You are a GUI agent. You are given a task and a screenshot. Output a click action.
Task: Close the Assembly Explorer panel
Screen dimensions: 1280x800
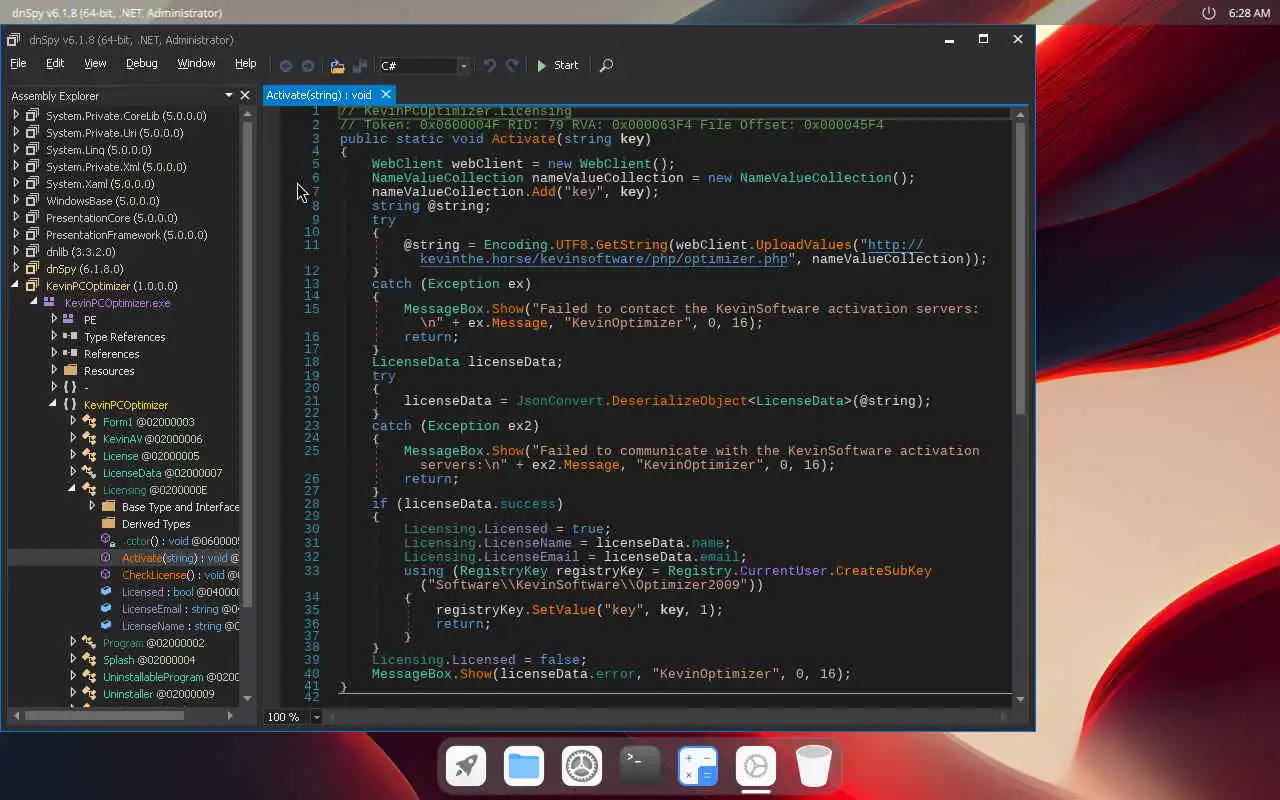[245, 96]
